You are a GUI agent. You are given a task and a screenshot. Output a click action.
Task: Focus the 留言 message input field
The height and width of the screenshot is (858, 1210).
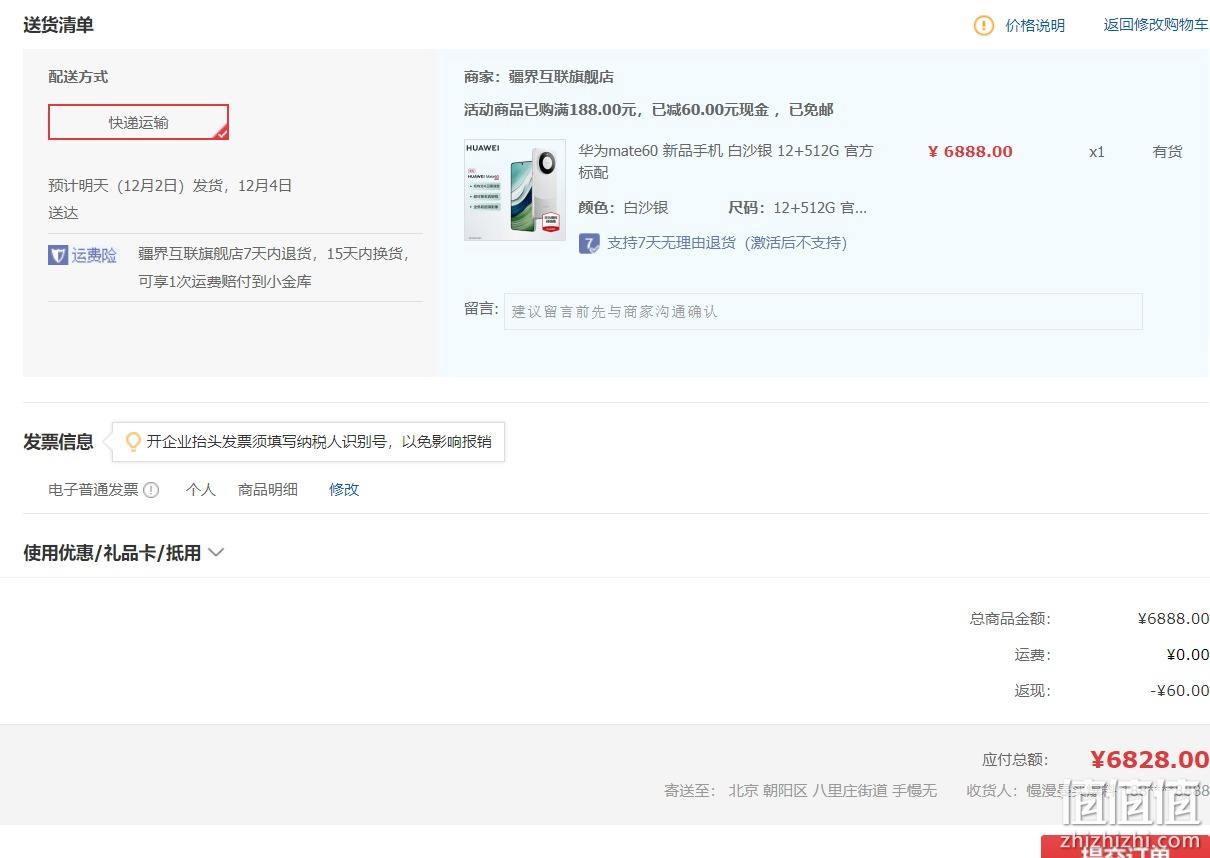[x=823, y=311]
